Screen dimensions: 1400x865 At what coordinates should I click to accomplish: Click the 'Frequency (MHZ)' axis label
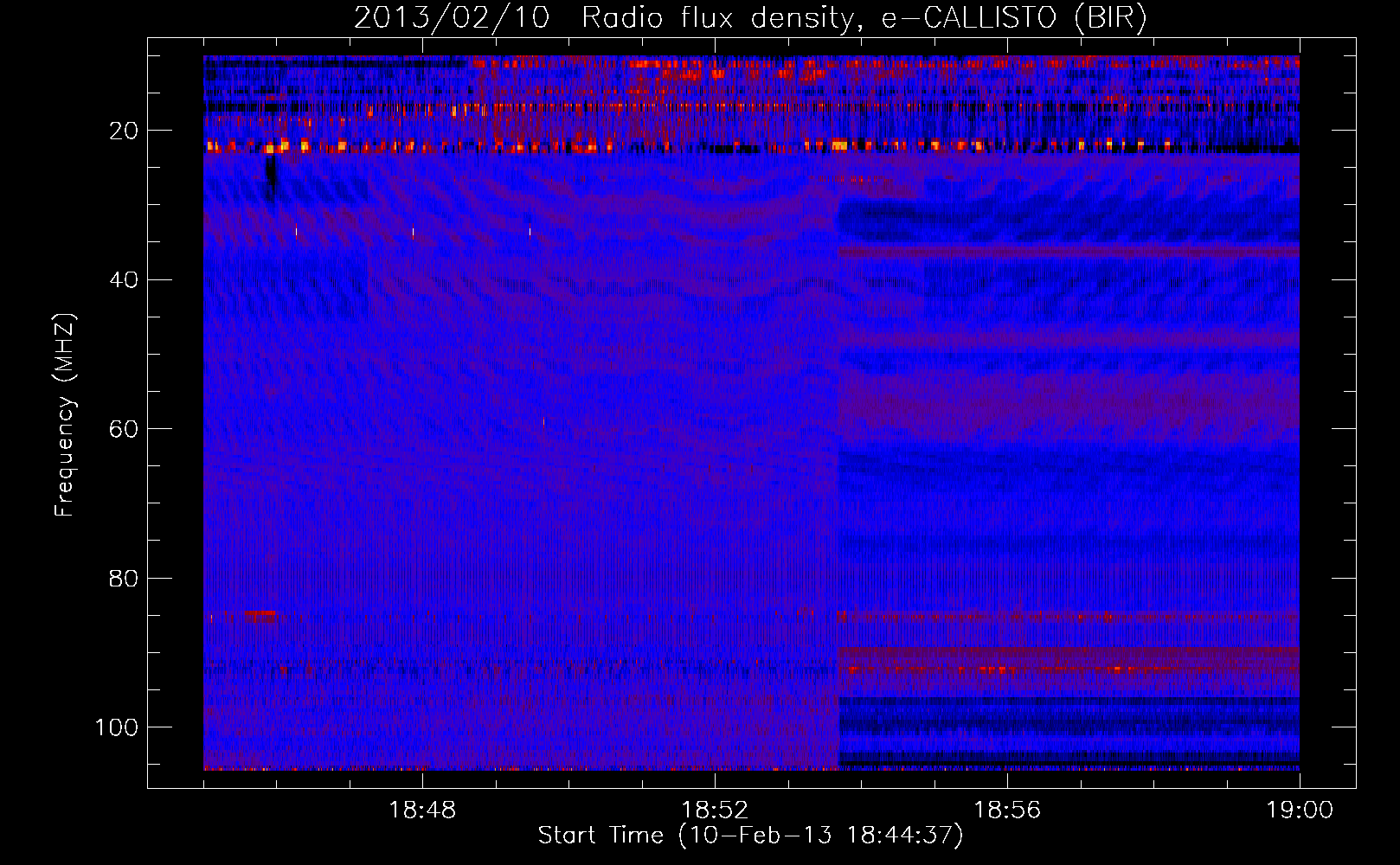(65, 415)
